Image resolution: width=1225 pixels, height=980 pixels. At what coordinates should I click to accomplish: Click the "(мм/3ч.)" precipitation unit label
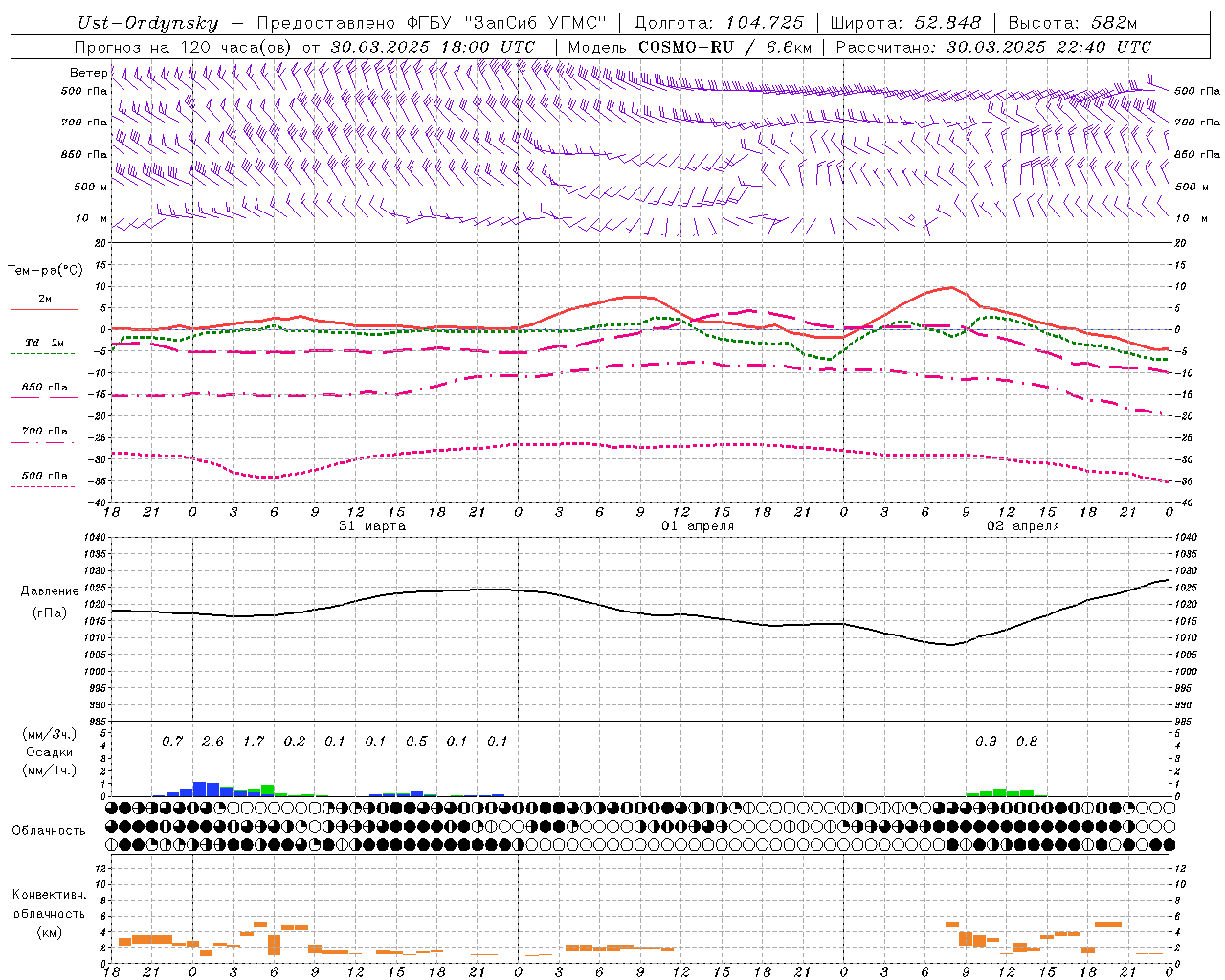(x=49, y=735)
